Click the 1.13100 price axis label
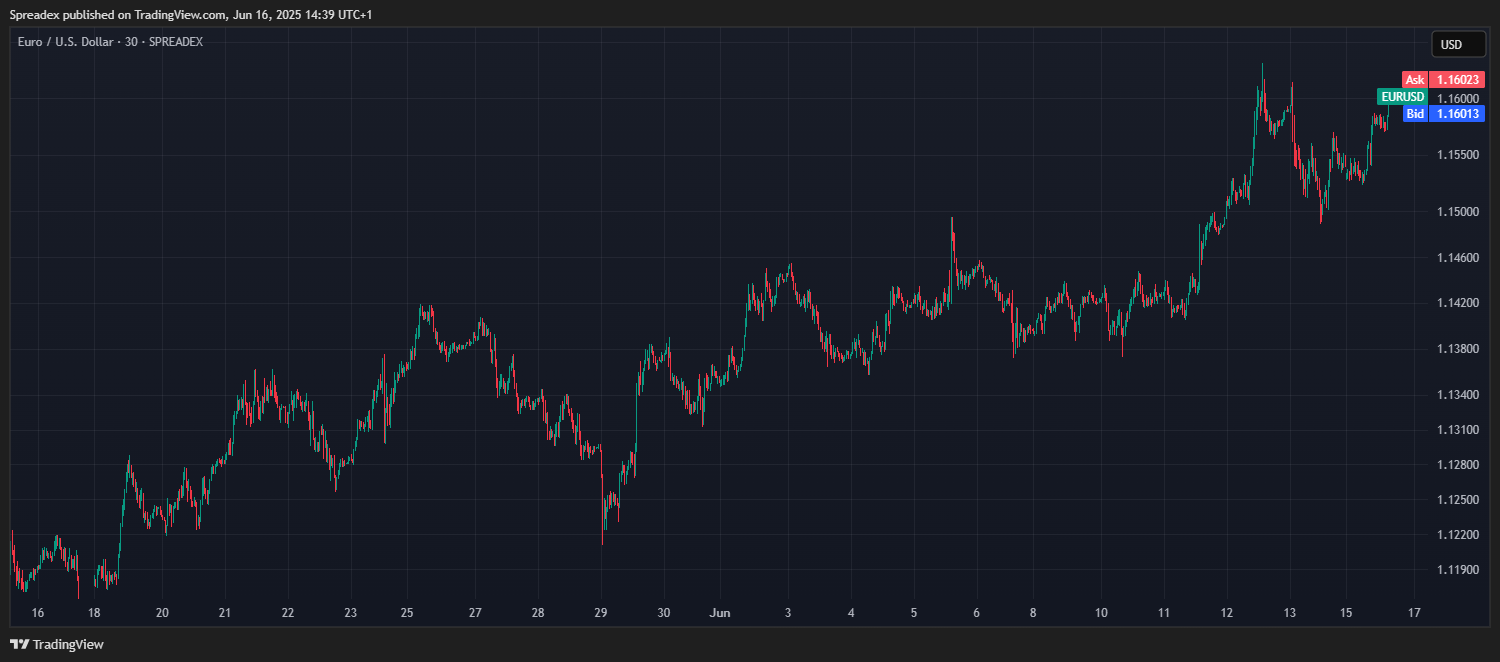The image size is (1500, 662). 1458,430
